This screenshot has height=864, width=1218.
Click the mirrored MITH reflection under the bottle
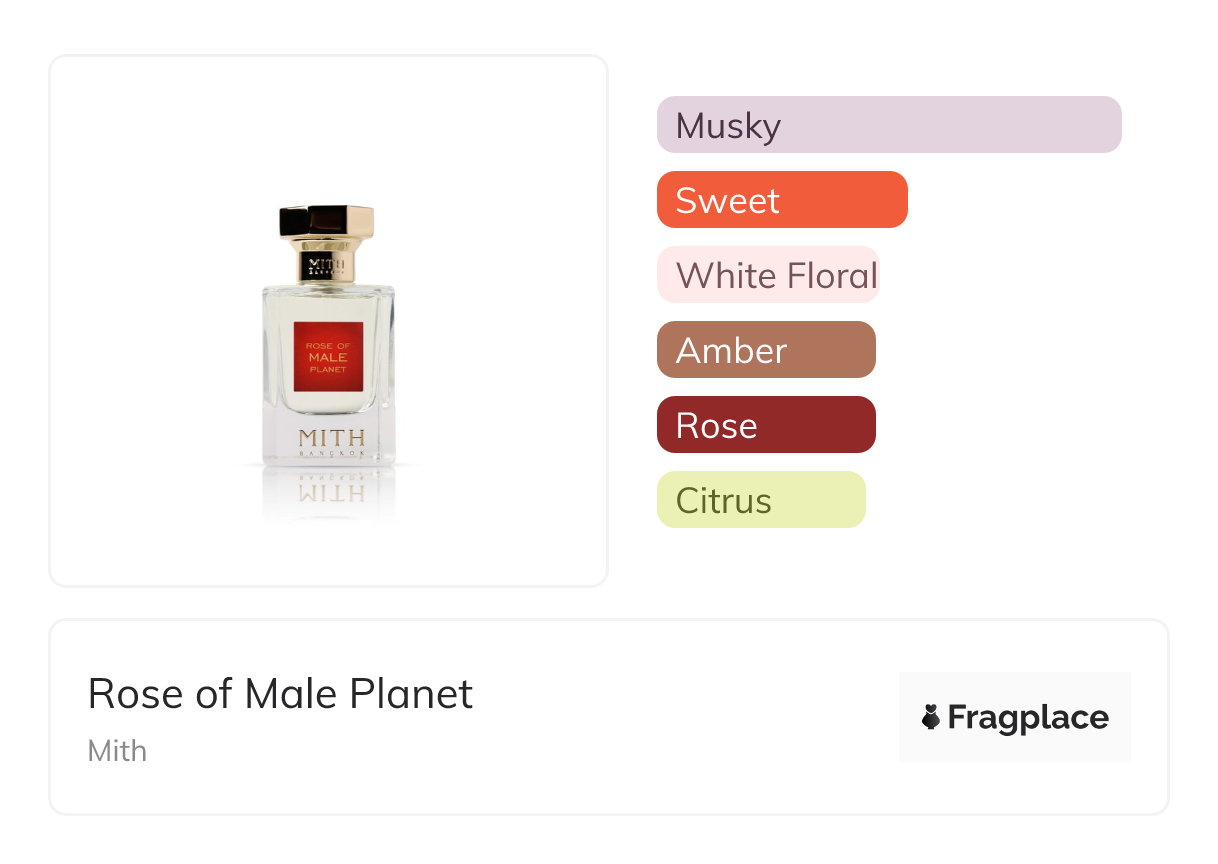tap(331, 492)
